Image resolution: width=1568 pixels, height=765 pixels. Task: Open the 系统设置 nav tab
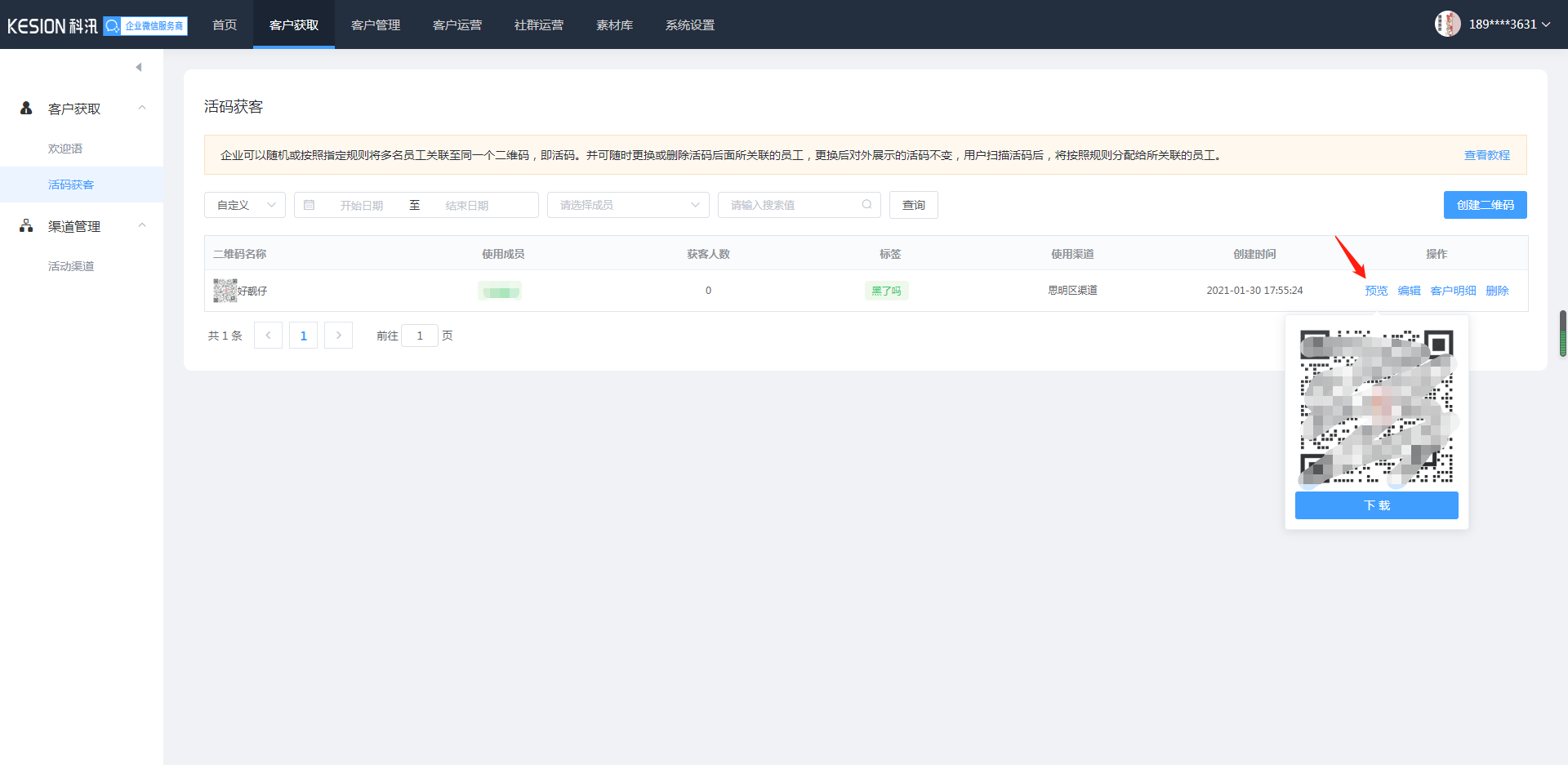tap(690, 24)
